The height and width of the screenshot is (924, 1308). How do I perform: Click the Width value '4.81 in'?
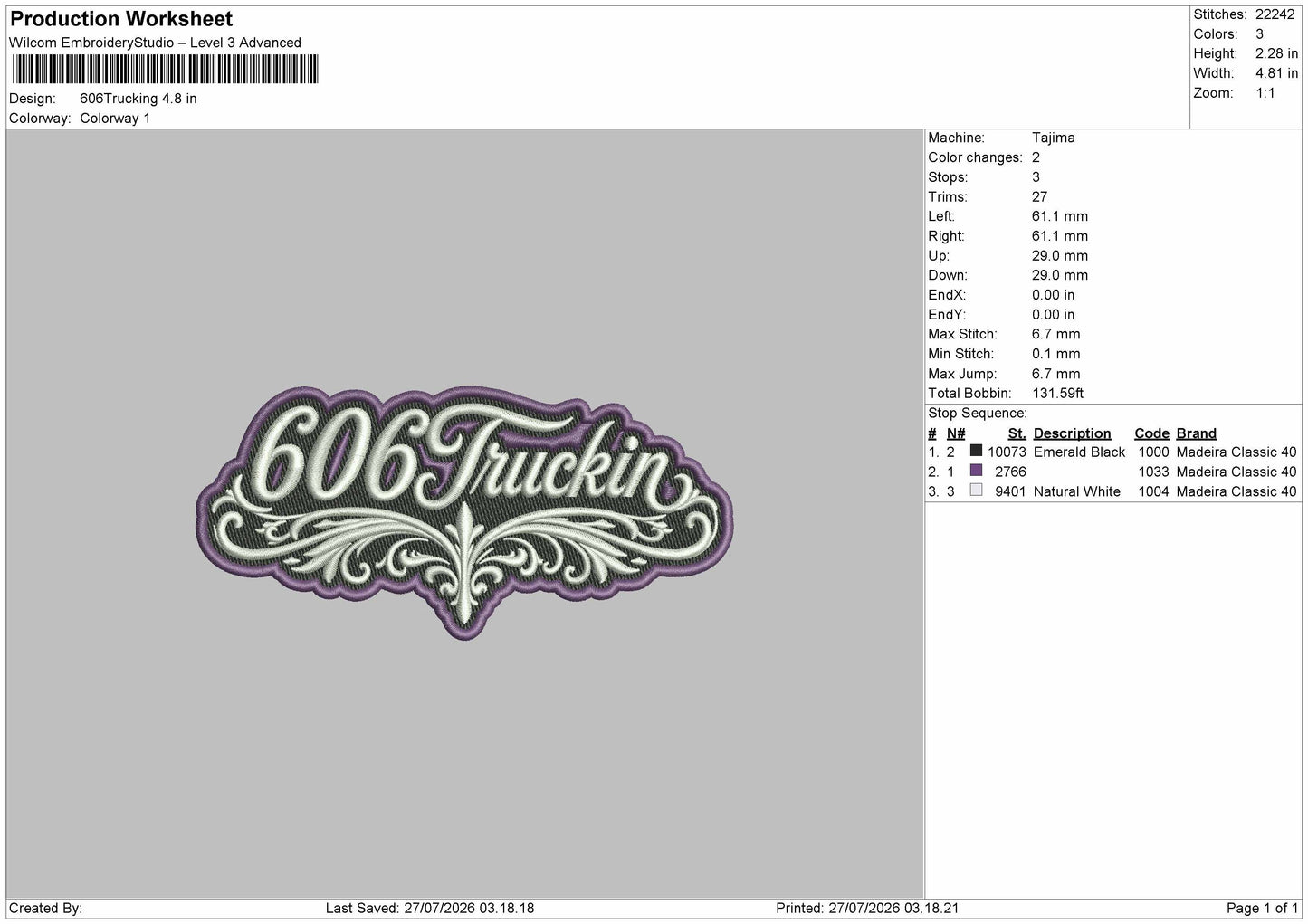1276,73
